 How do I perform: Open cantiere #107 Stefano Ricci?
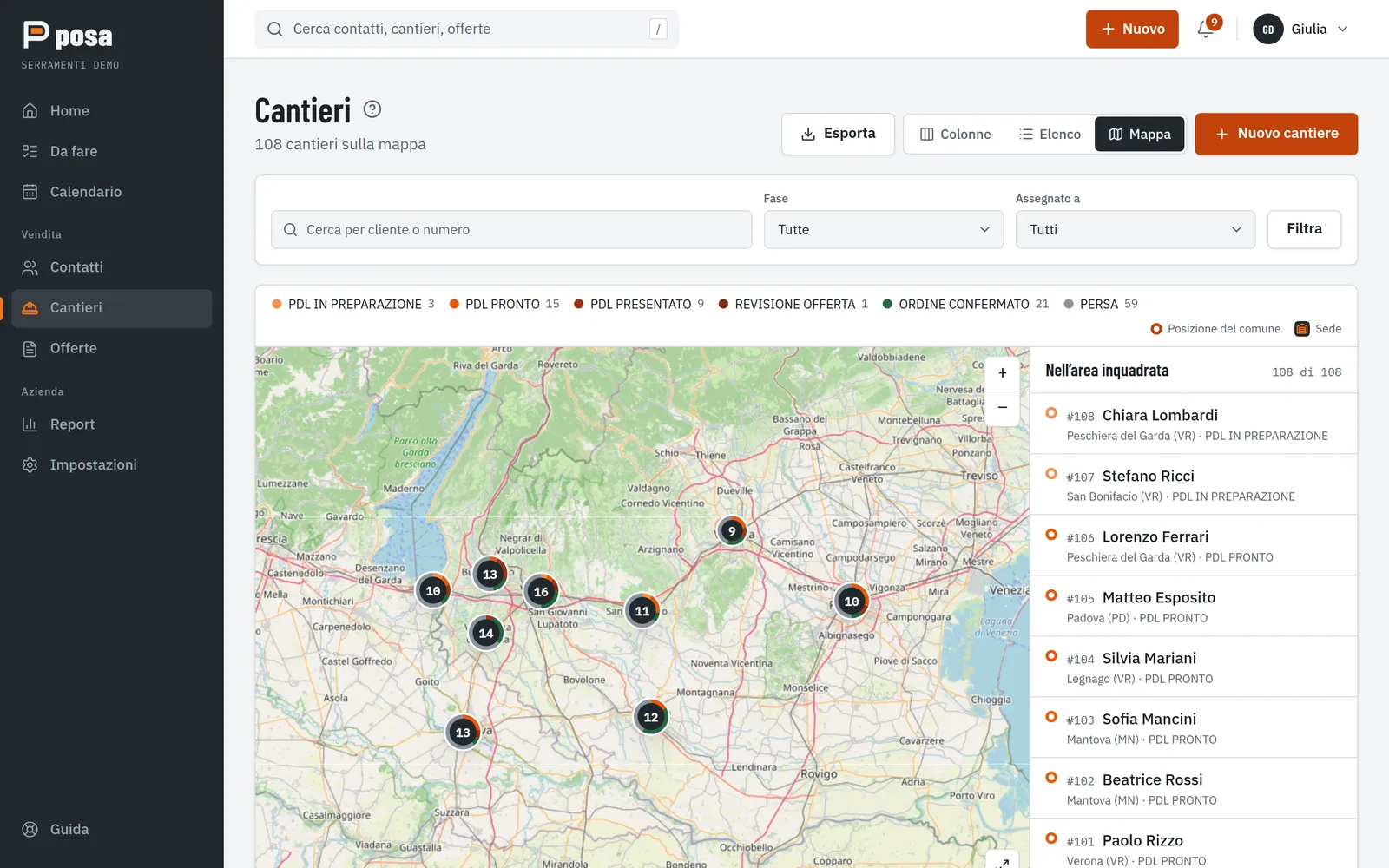[1194, 485]
